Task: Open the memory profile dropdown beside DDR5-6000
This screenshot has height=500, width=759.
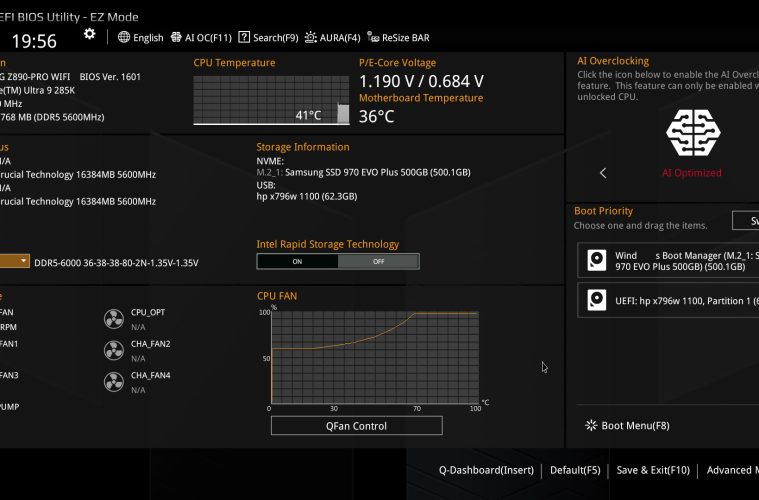Action: tap(15, 261)
